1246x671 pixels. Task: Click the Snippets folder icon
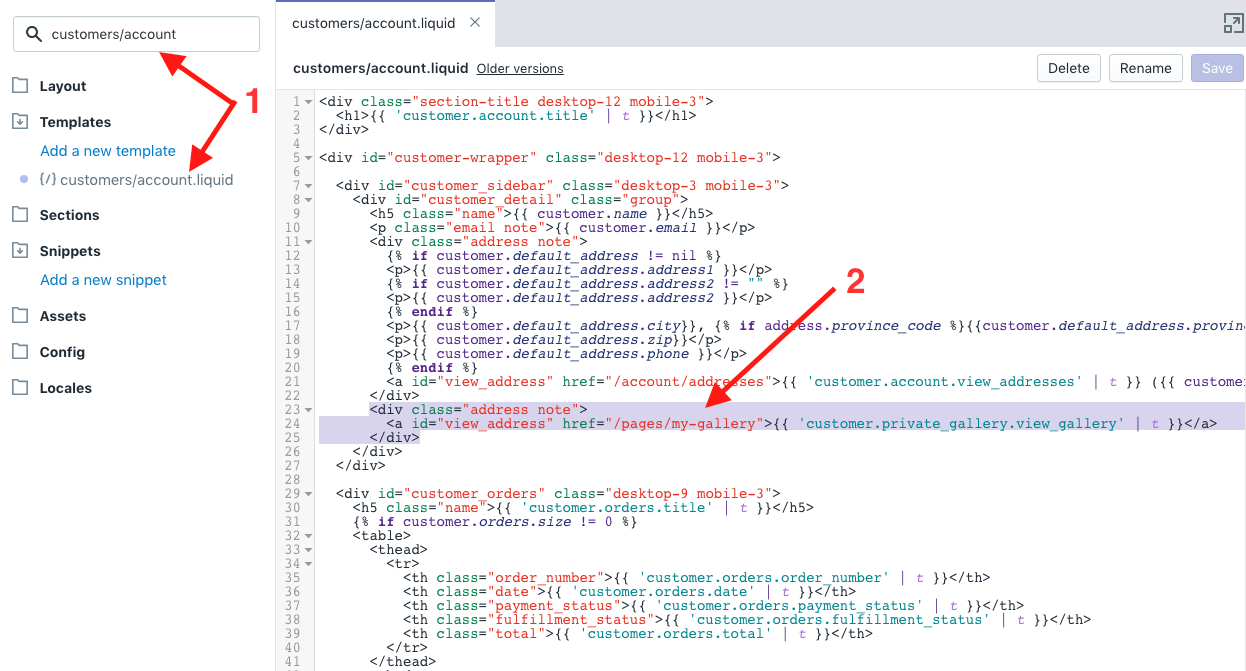coord(20,251)
